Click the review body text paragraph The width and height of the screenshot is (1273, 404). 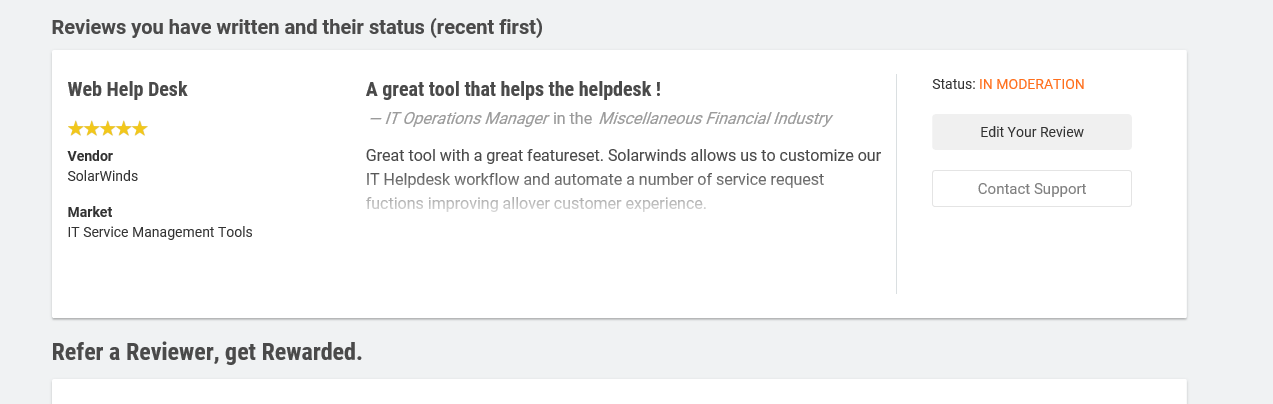tap(622, 180)
